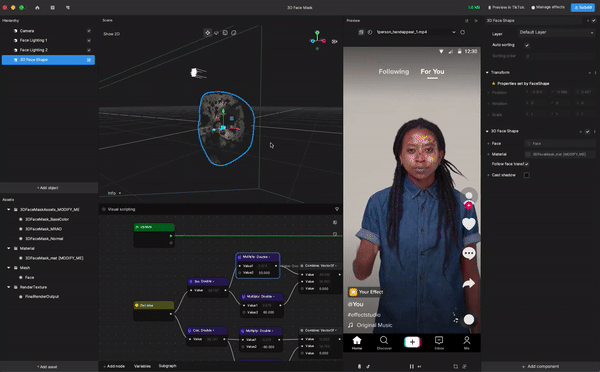Collapse the Transform section
Screen dimensions: 600x372
pos(487,72)
